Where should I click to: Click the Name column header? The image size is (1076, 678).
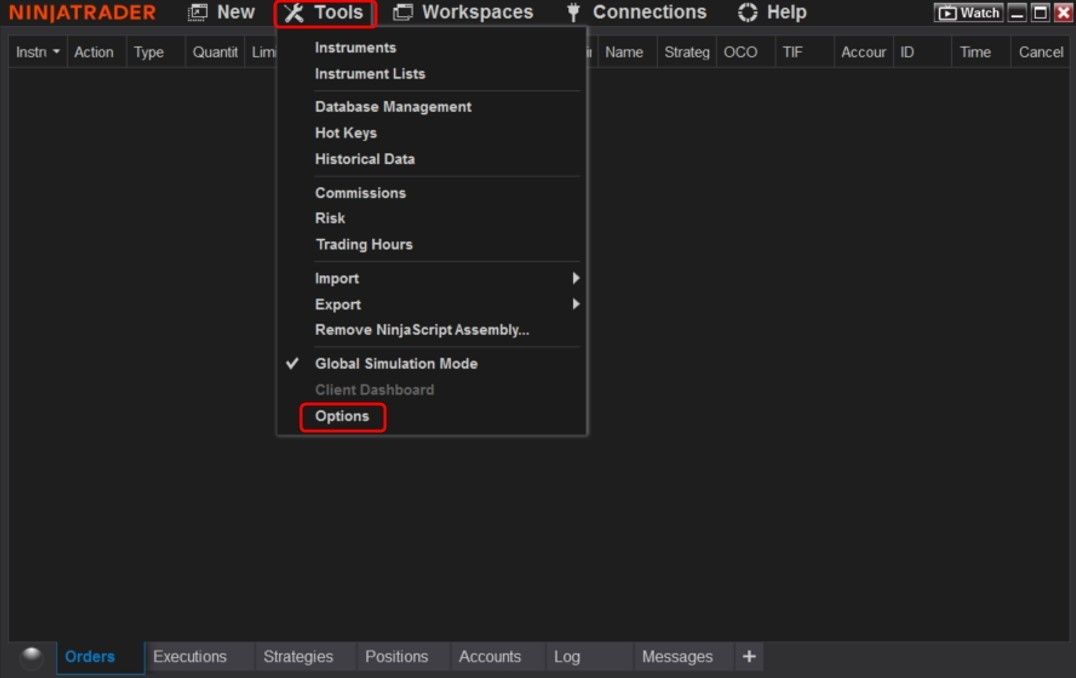tap(627, 52)
